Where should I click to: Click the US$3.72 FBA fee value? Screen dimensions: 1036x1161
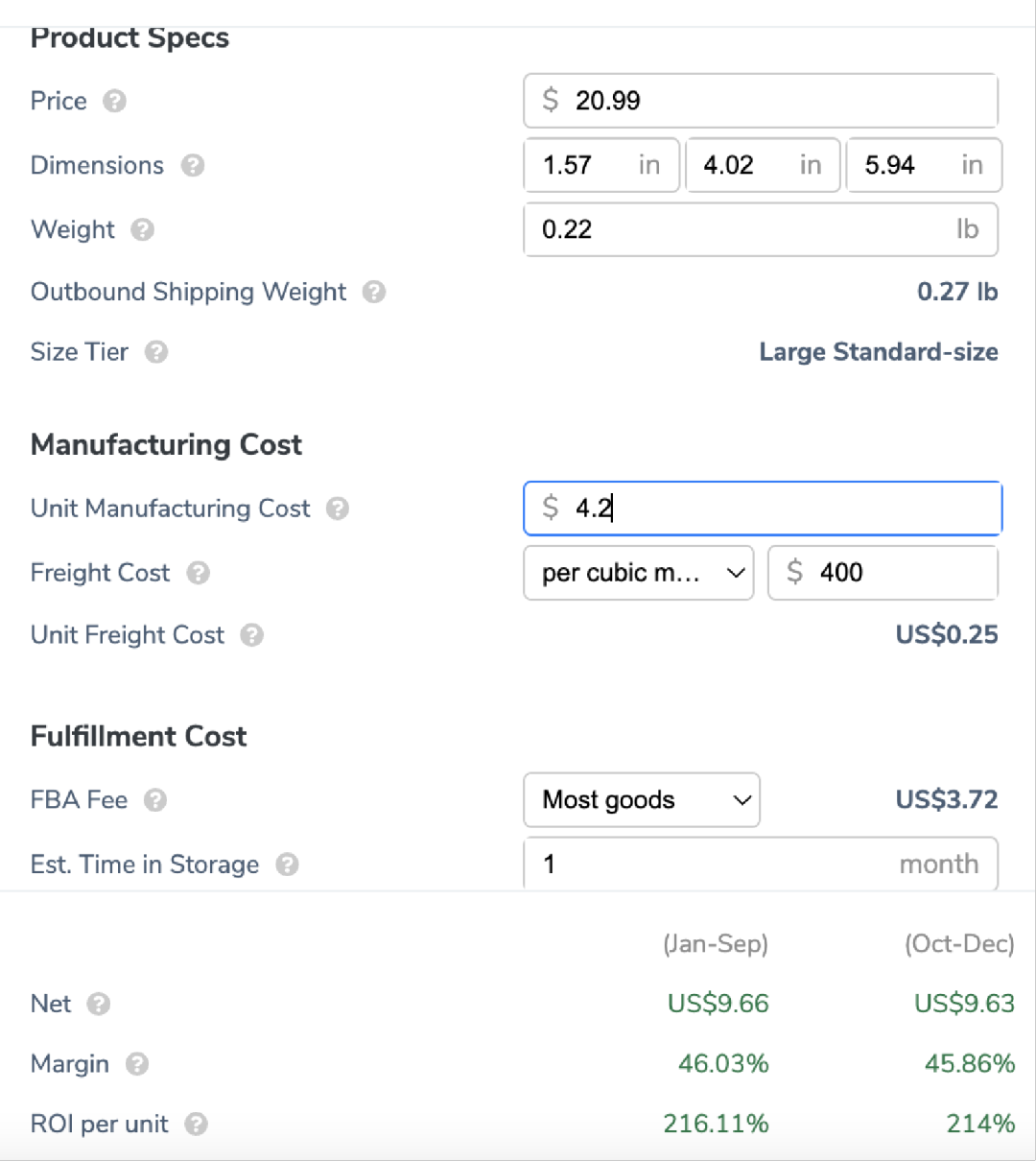pyautogui.click(x=947, y=800)
